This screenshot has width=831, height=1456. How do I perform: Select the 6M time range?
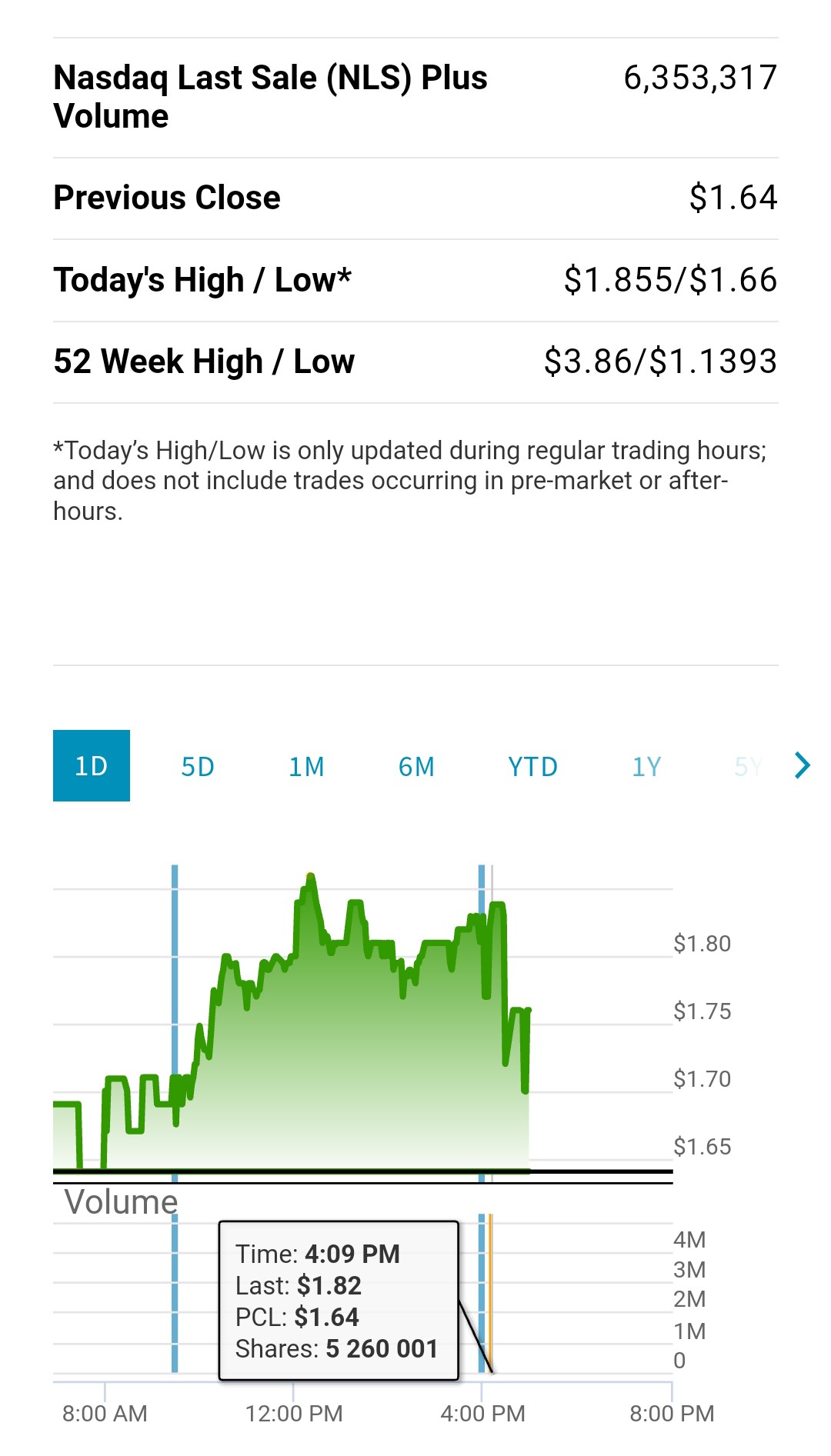[416, 767]
